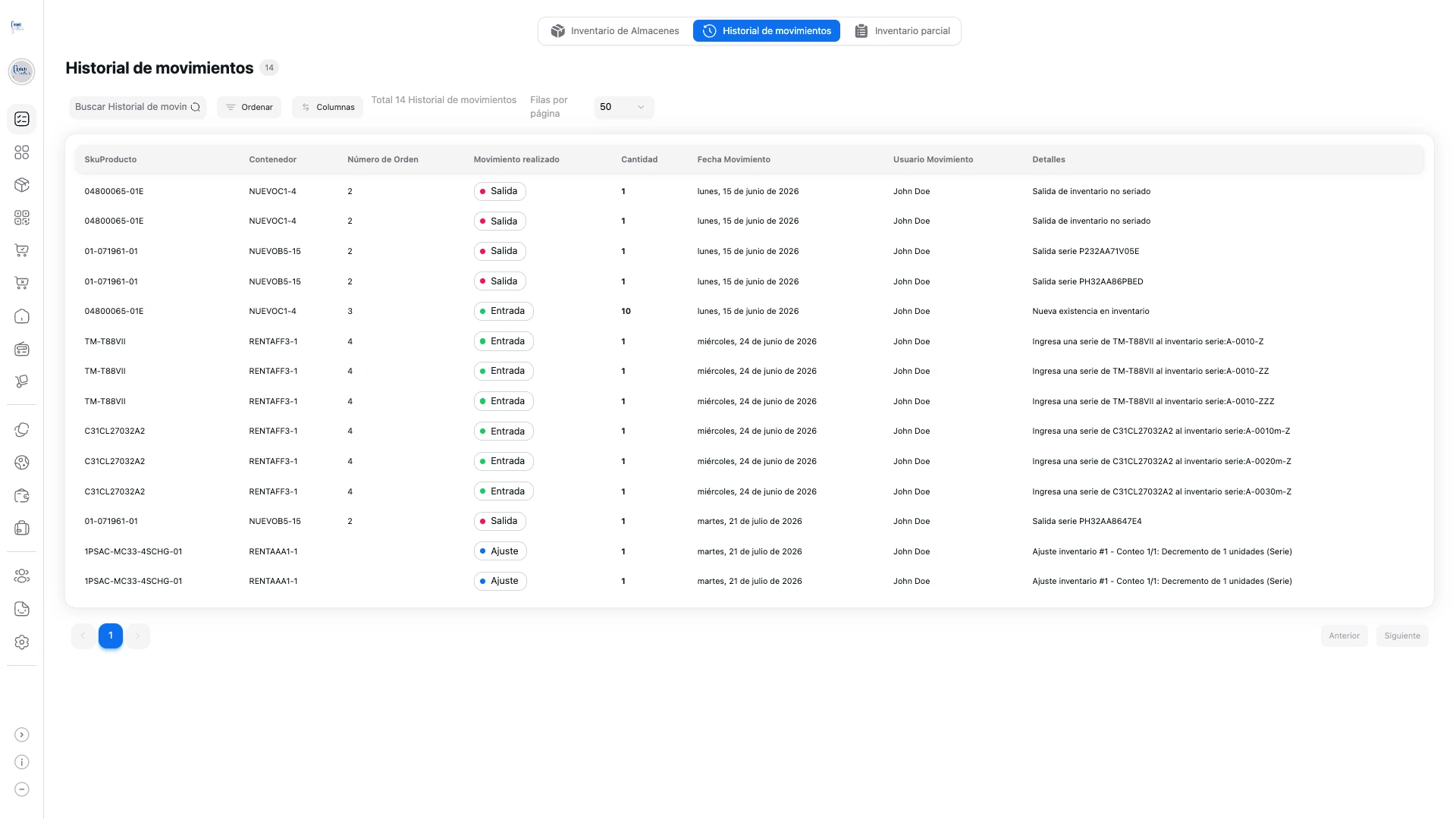This screenshot has height=819, width=1456.
Task: Open the hand truck dolly icon
Action: pos(22,381)
